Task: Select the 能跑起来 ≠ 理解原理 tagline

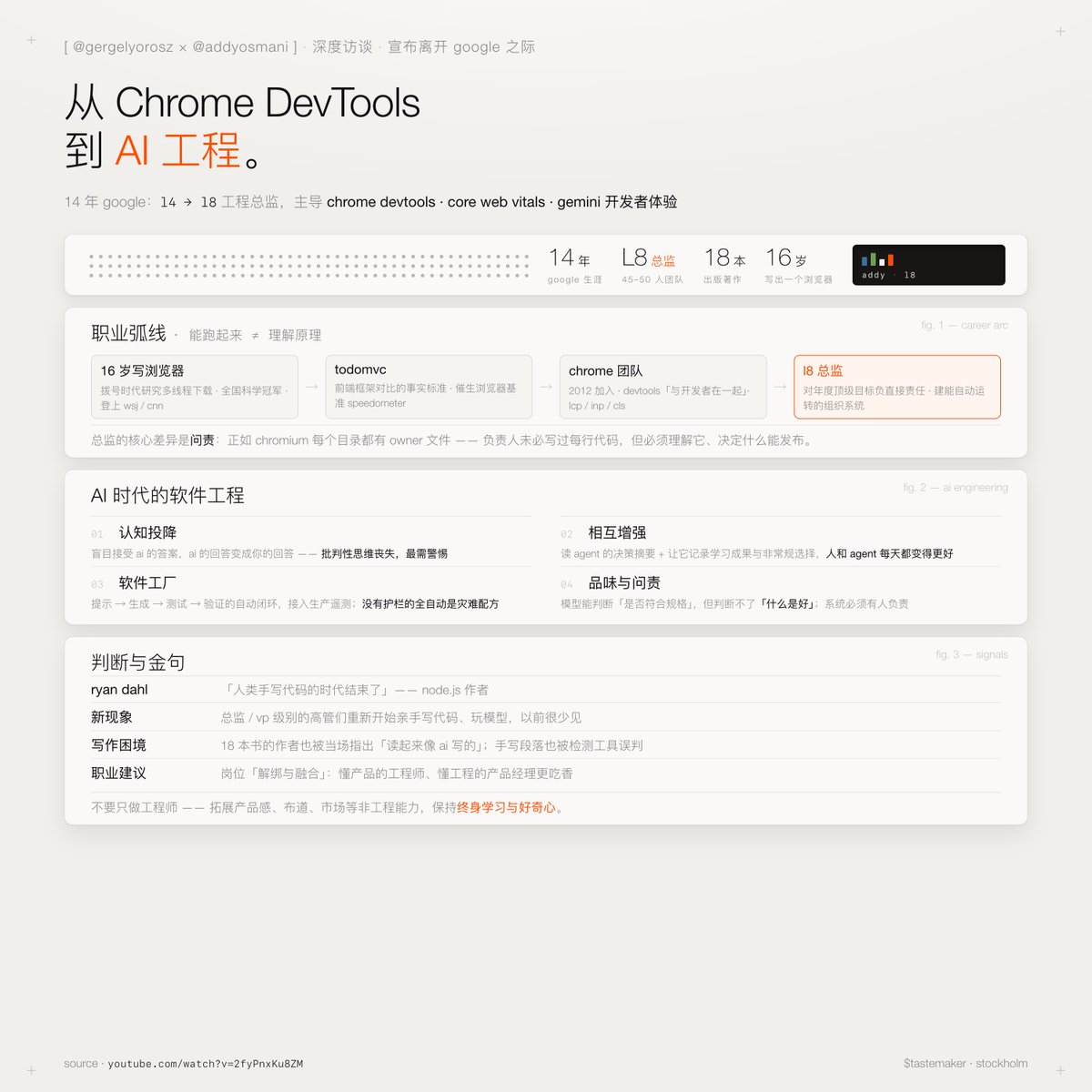Action: (x=255, y=335)
